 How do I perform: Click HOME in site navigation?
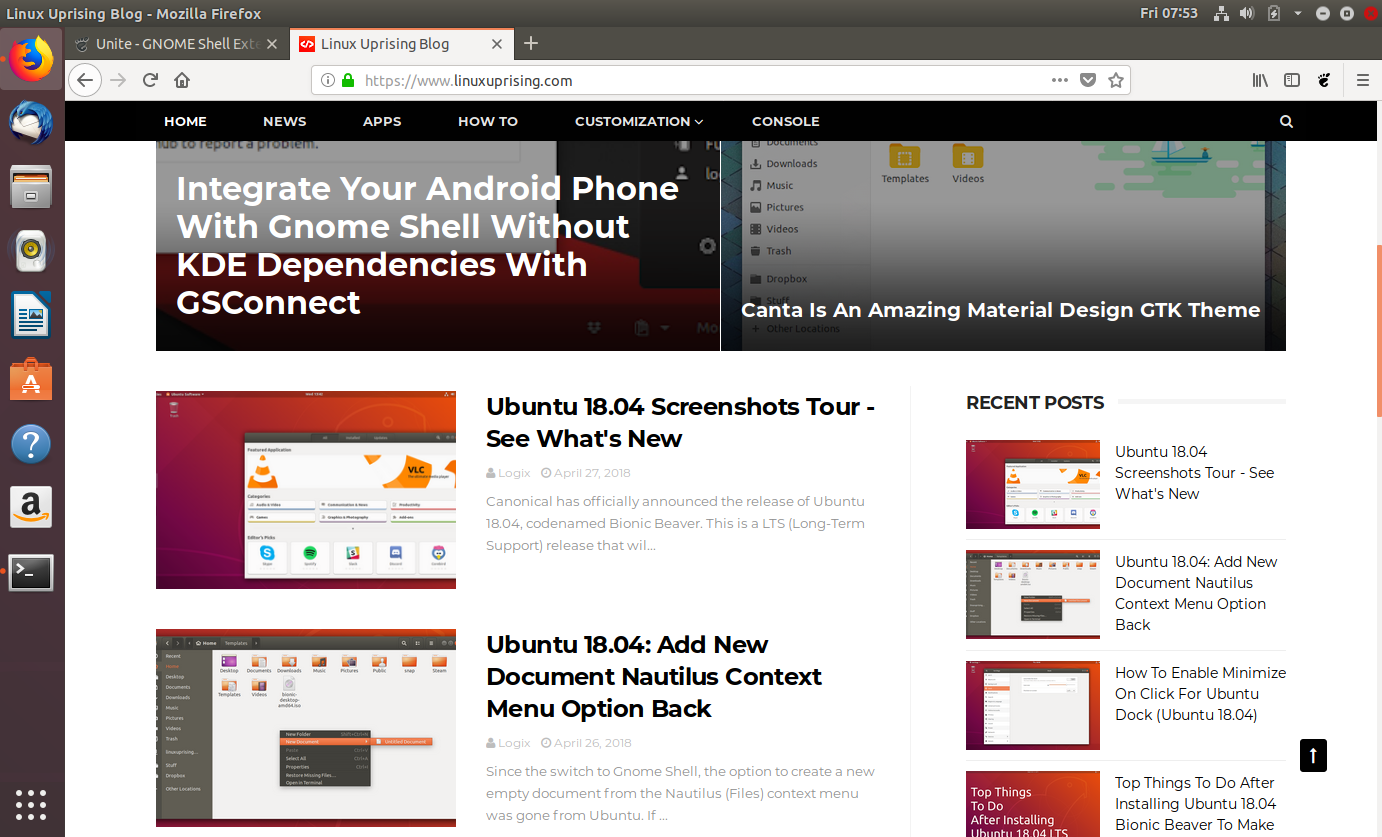pyautogui.click(x=185, y=121)
